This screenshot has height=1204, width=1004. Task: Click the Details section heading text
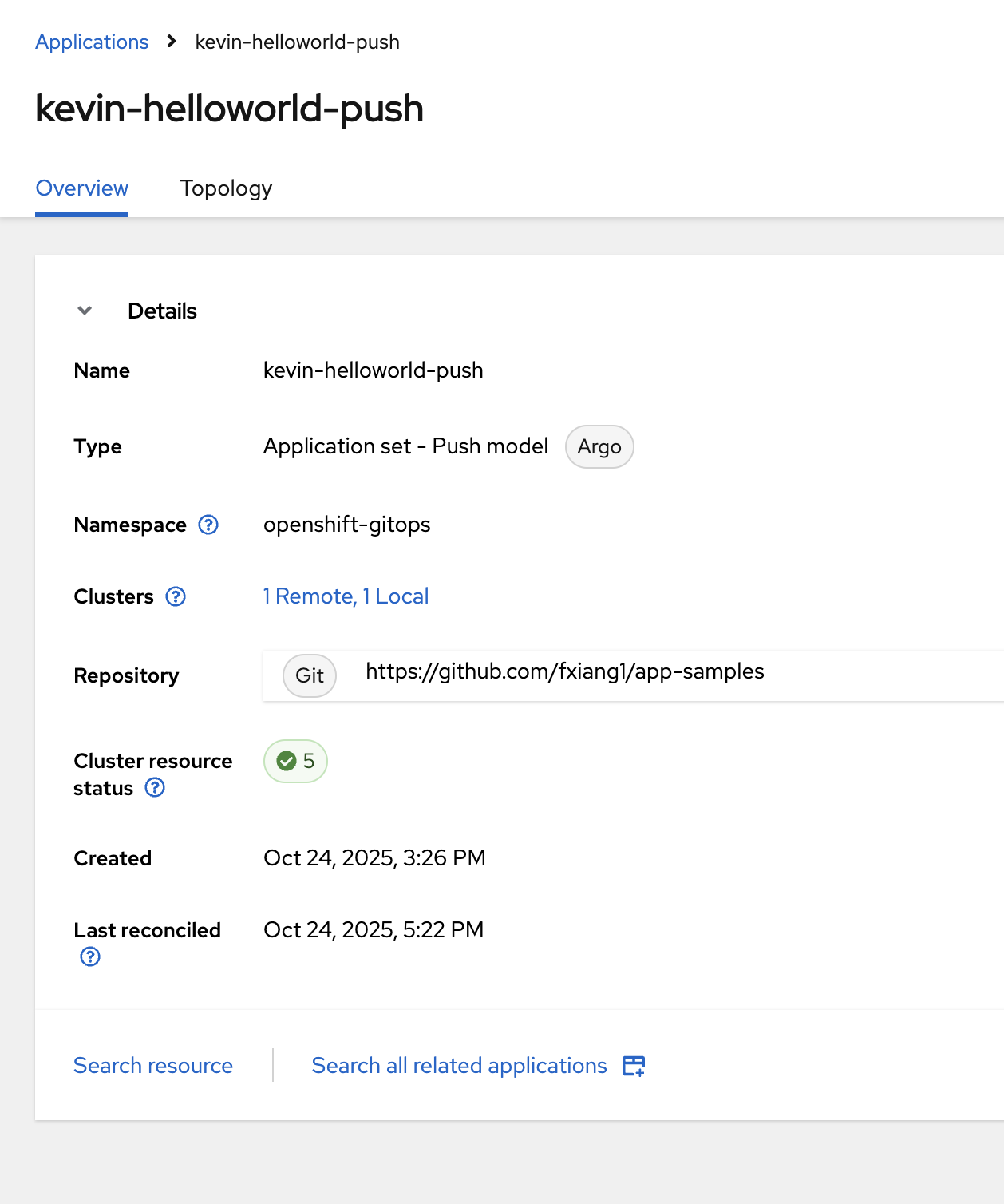click(x=162, y=311)
